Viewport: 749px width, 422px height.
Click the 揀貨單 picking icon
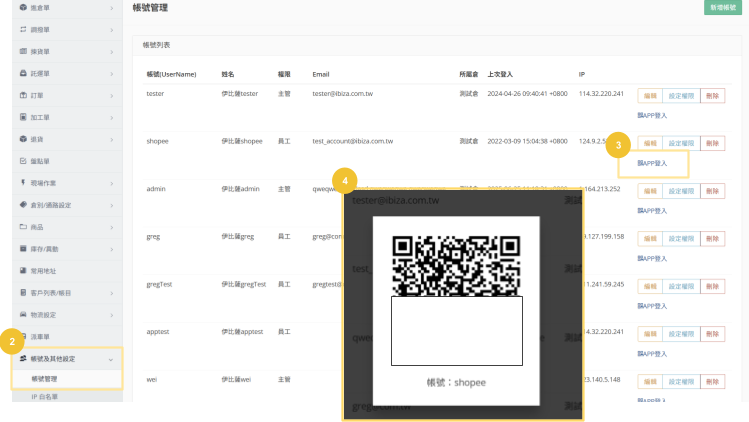click(x=23, y=51)
